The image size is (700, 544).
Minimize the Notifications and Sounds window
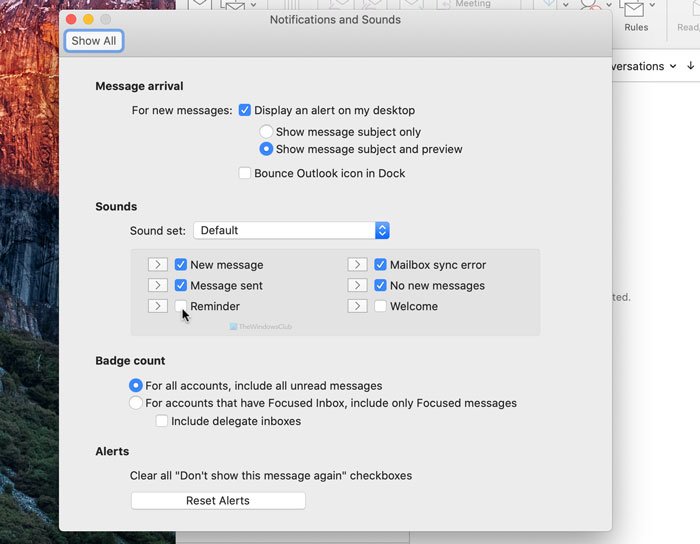pyautogui.click(x=88, y=19)
